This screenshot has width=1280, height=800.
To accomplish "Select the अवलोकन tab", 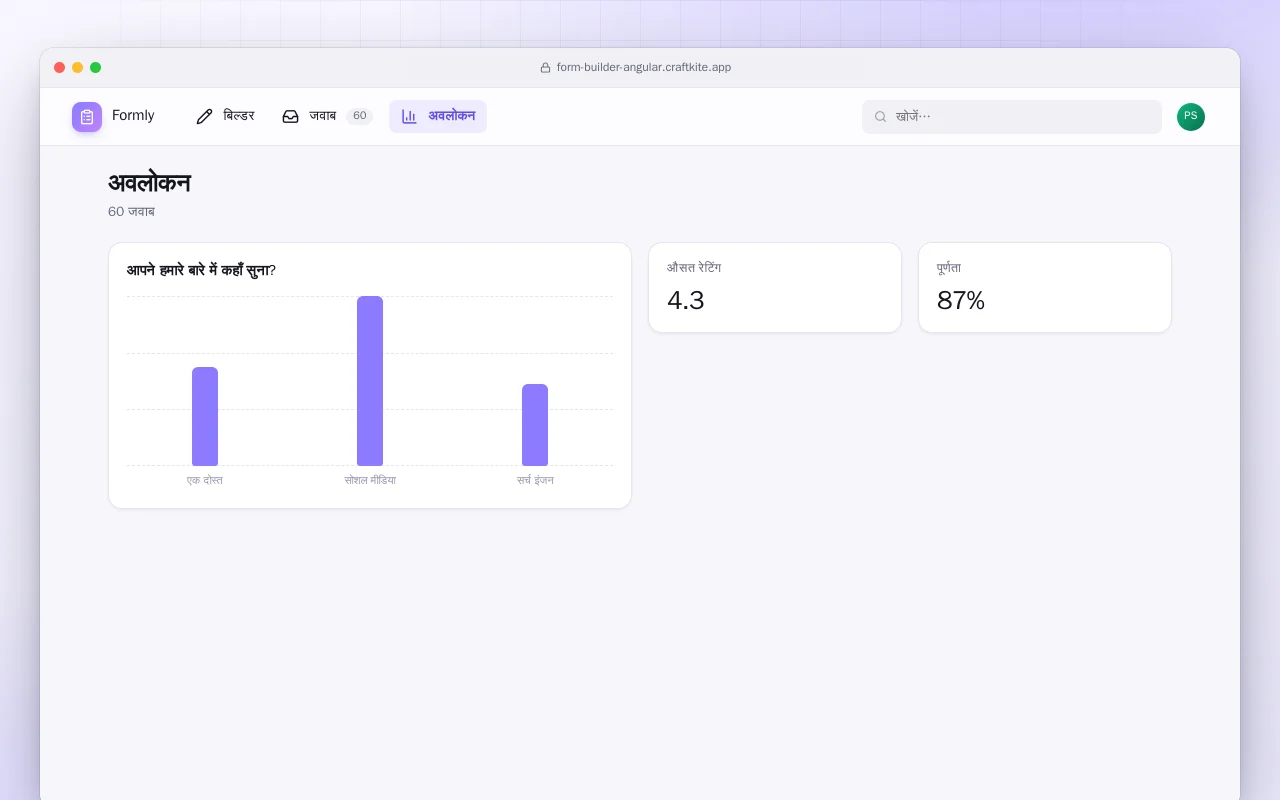I will tap(438, 116).
